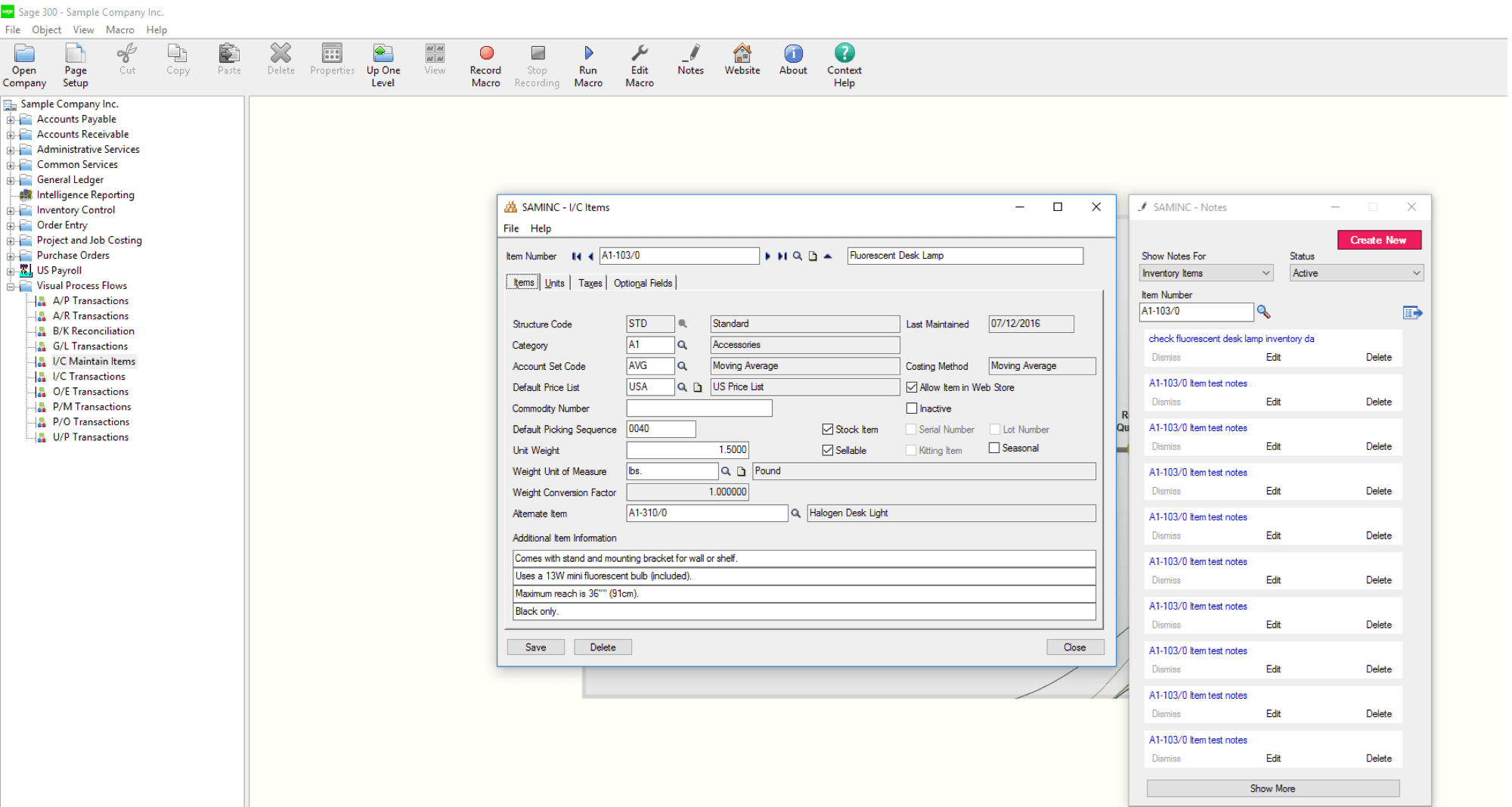Select A/P Transactions process flow

[91, 301]
